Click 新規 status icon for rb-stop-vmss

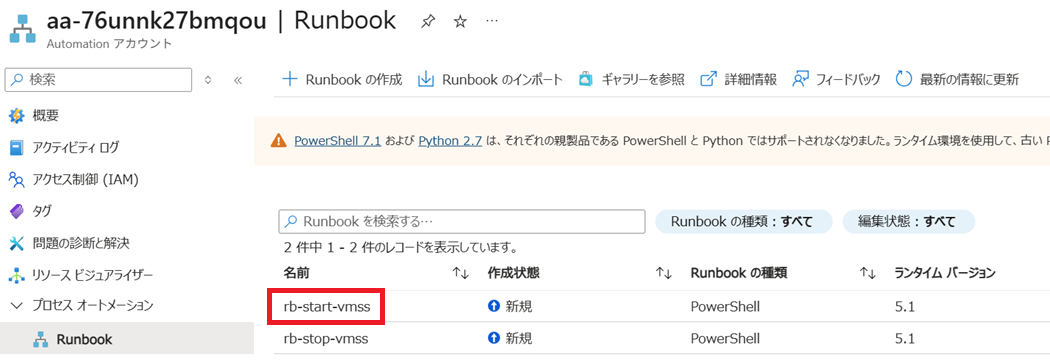pyautogui.click(x=494, y=339)
